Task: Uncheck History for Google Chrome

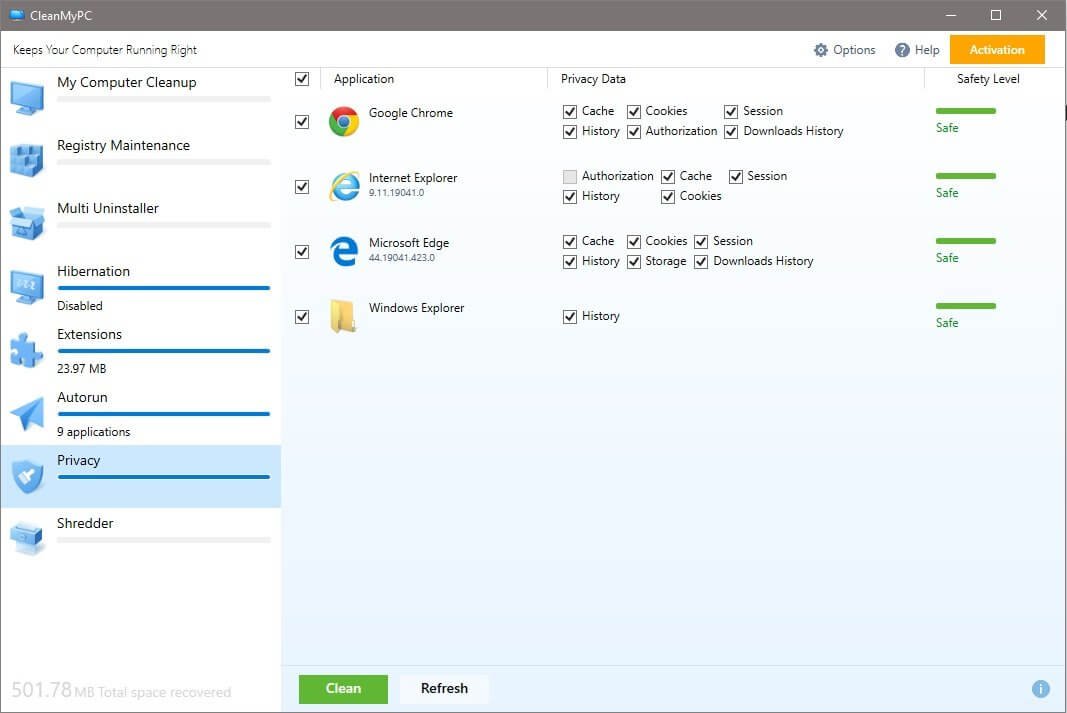Action: [570, 131]
